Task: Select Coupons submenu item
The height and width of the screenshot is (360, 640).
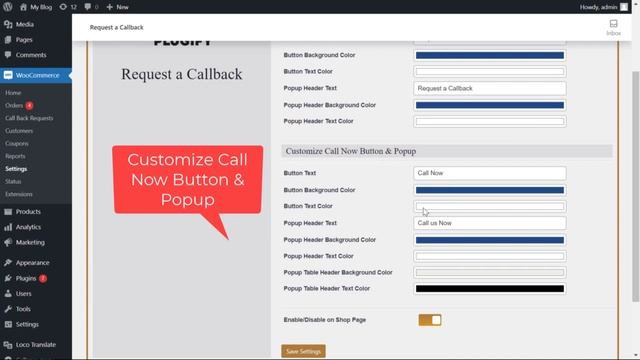Action: 17,143
